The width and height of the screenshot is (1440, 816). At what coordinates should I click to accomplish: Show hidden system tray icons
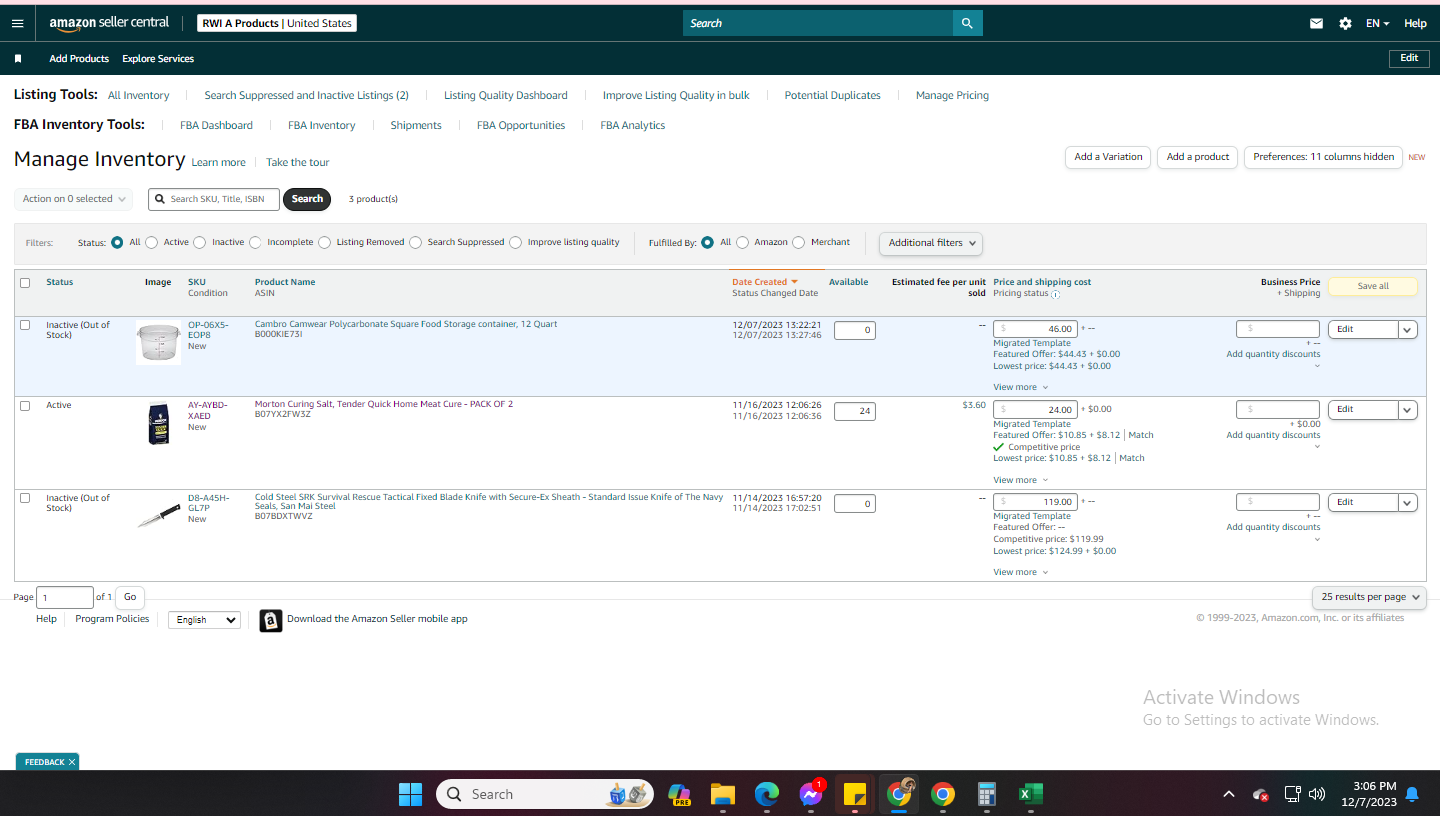point(1228,794)
